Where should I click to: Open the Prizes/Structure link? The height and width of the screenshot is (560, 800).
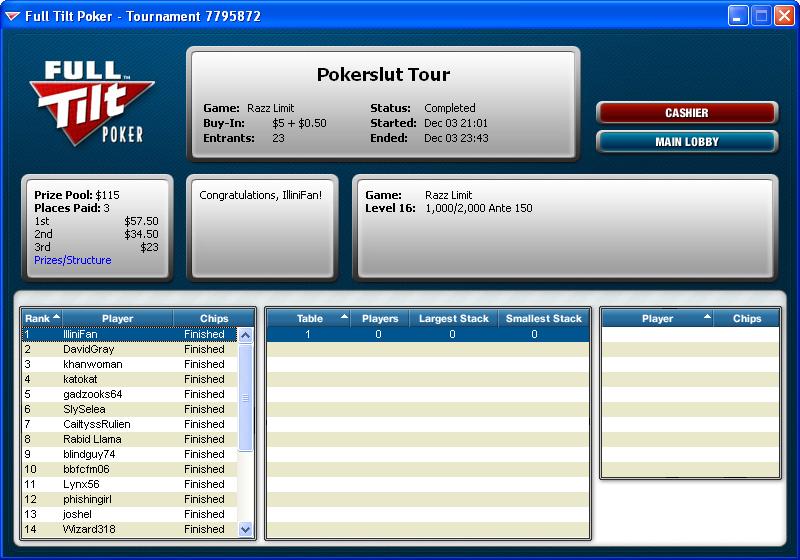72,260
